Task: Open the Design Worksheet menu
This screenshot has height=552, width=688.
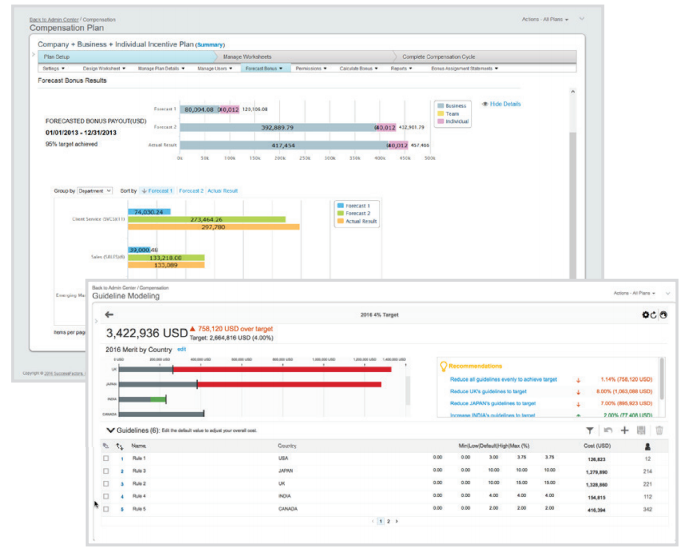Action: tap(102, 68)
